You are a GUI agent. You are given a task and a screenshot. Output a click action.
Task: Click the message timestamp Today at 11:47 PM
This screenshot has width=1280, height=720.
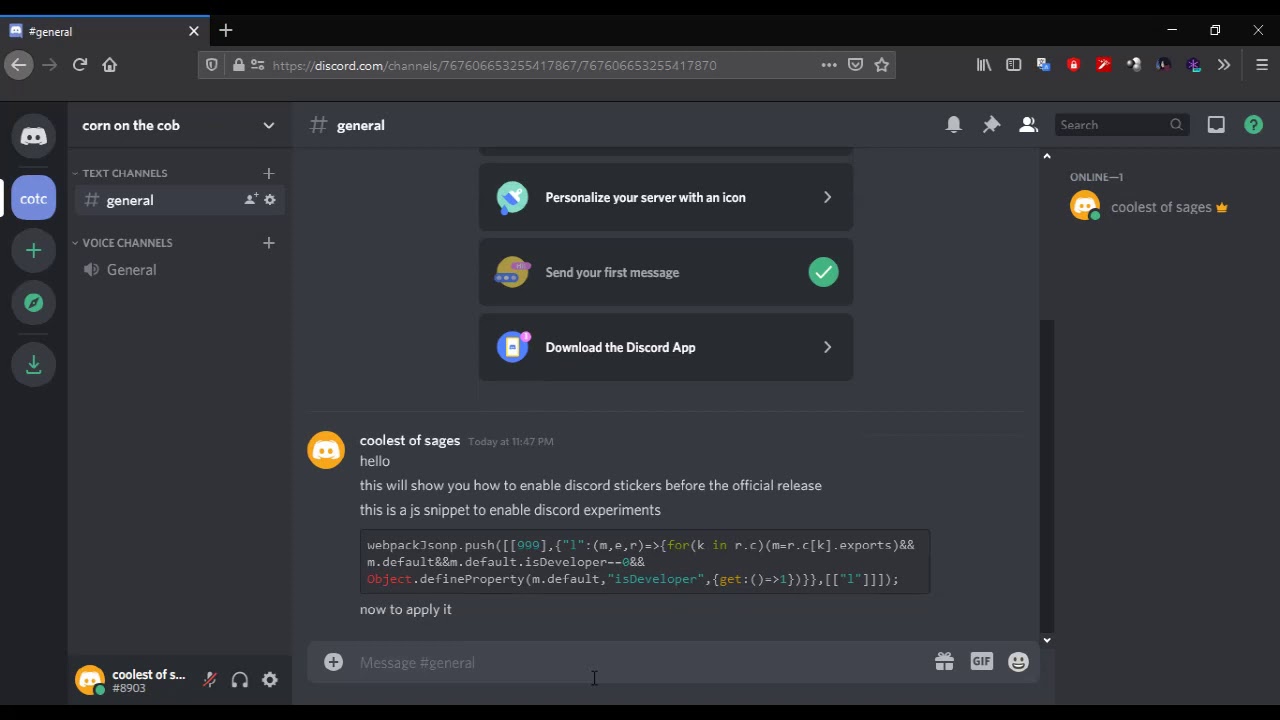511,442
